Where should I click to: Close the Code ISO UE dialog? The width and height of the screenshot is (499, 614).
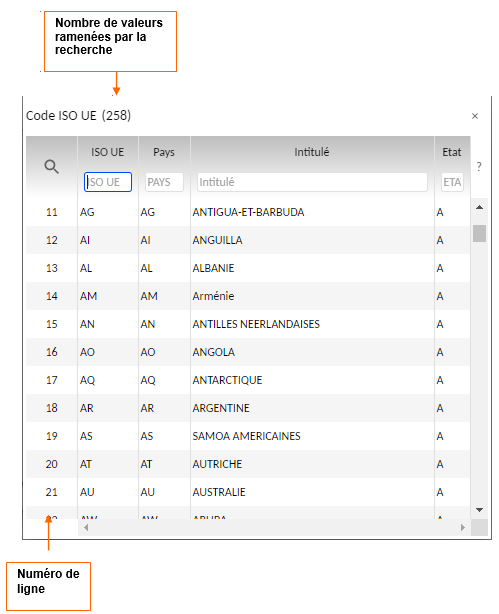(x=475, y=116)
